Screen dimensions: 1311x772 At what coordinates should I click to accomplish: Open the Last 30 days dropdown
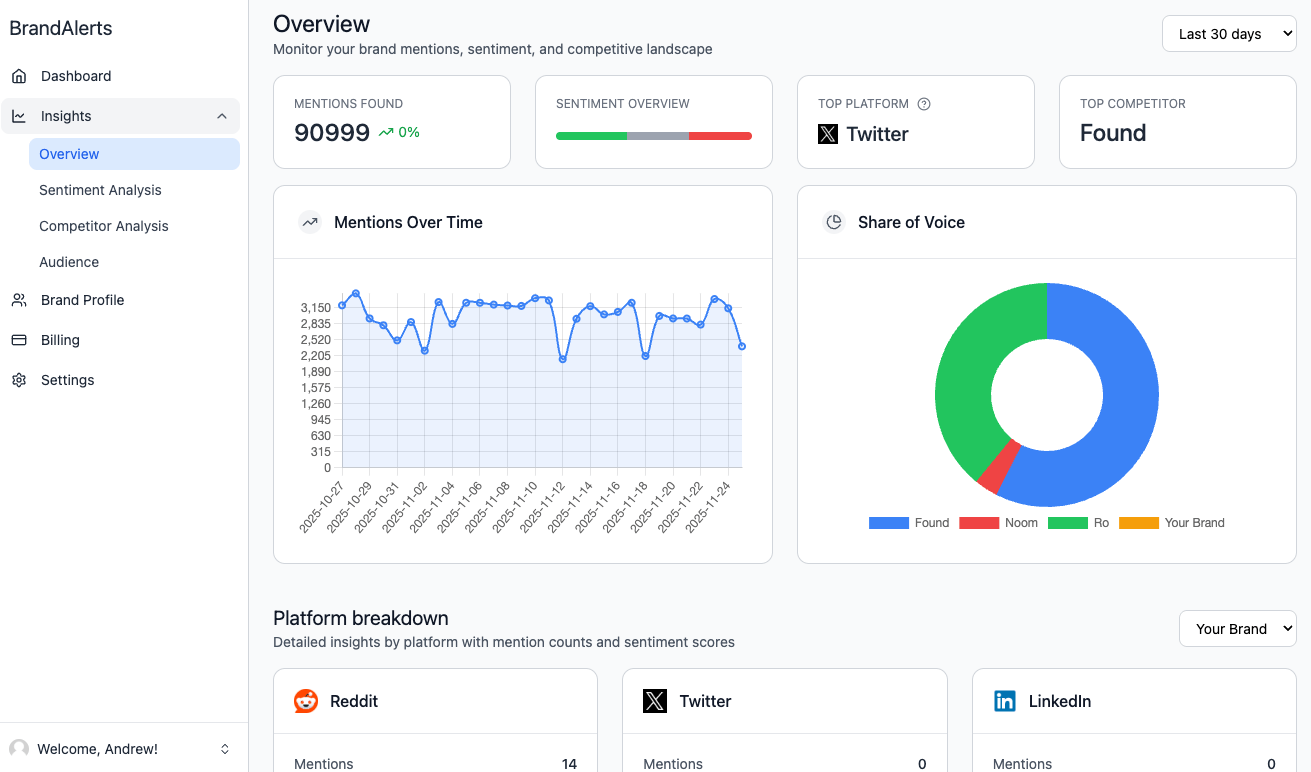[1229, 34]
